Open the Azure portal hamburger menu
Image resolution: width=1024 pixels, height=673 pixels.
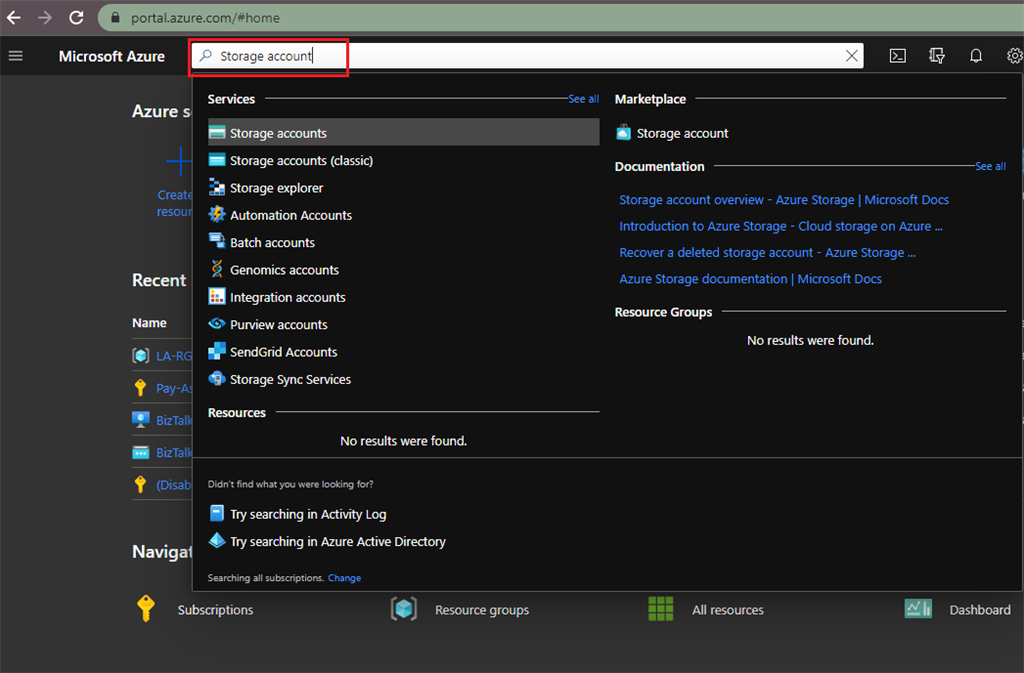pos(15,56)
